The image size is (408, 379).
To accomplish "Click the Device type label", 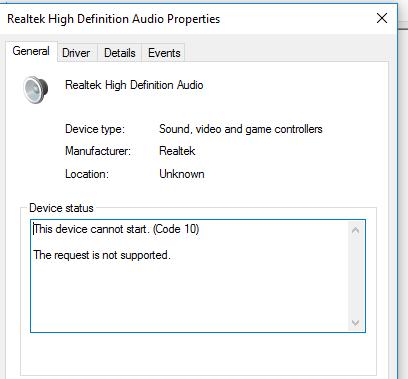I will (95, 129).
